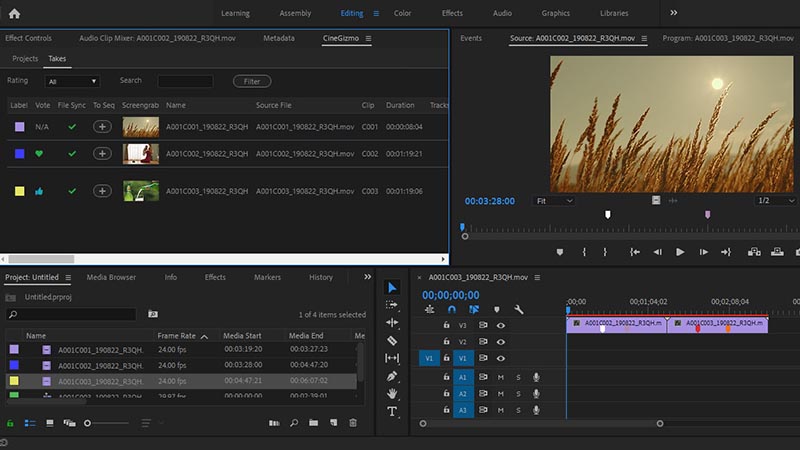Image resolution: width=800 pixels, height=450 pixels.
Task: Play the source clip
Action: coord(680,252)
